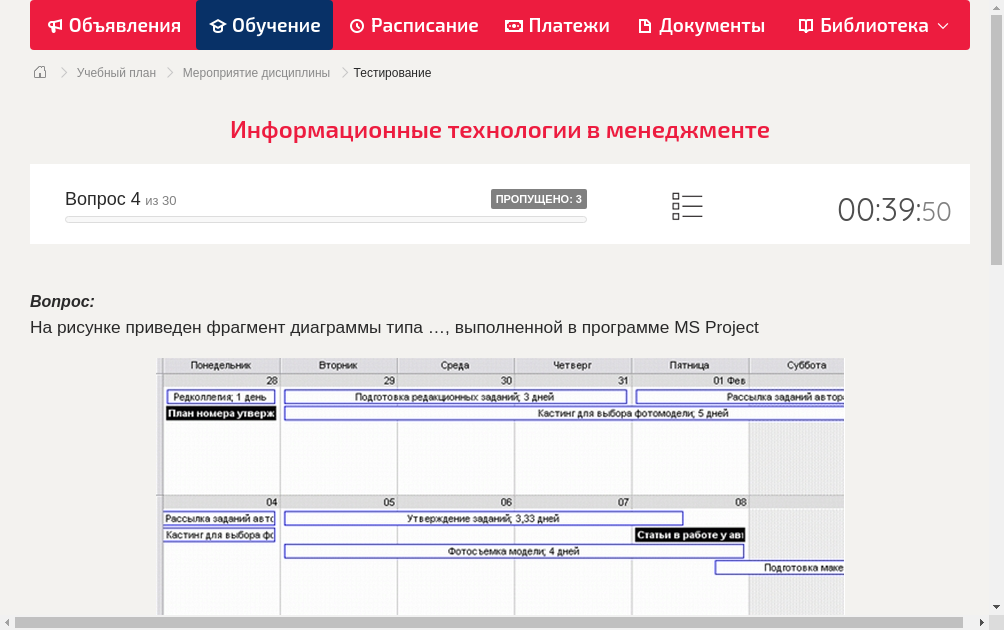Click the book icon next to Библиотека
This screenshot has width=1004, height=630.
tap(804, 25)
